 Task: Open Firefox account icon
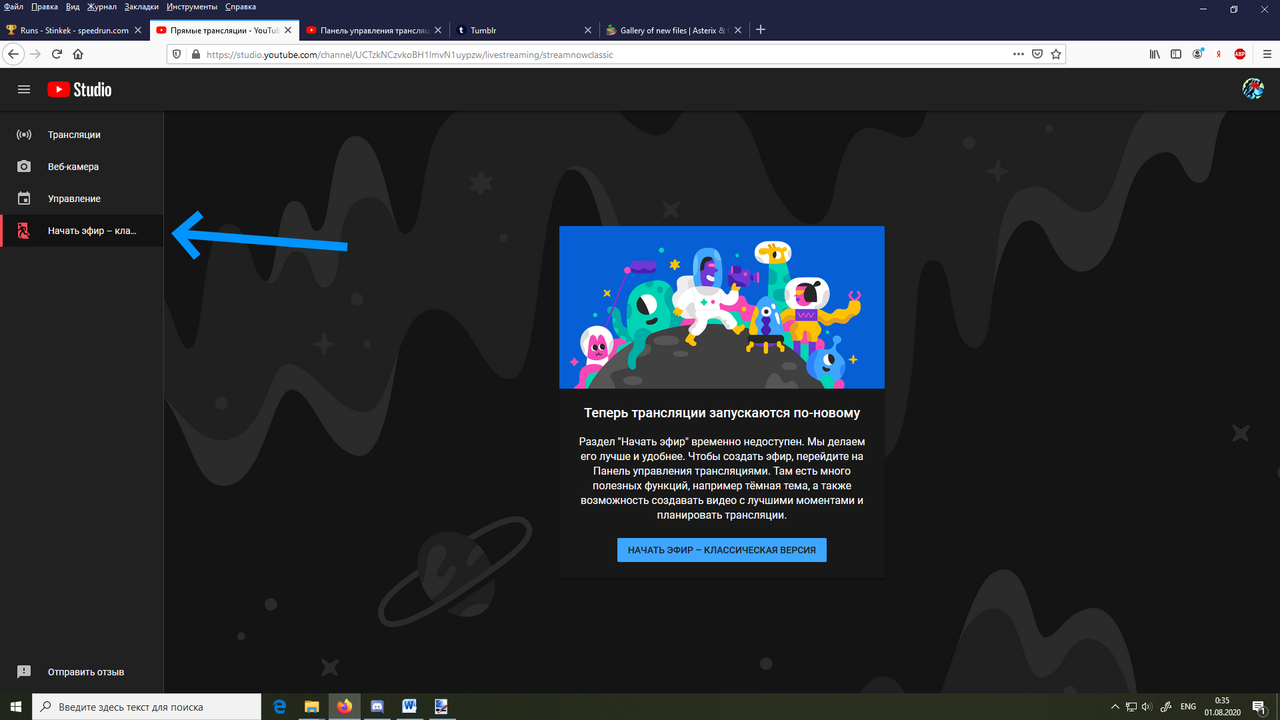pyautogui.click(x=1198, y=54)
